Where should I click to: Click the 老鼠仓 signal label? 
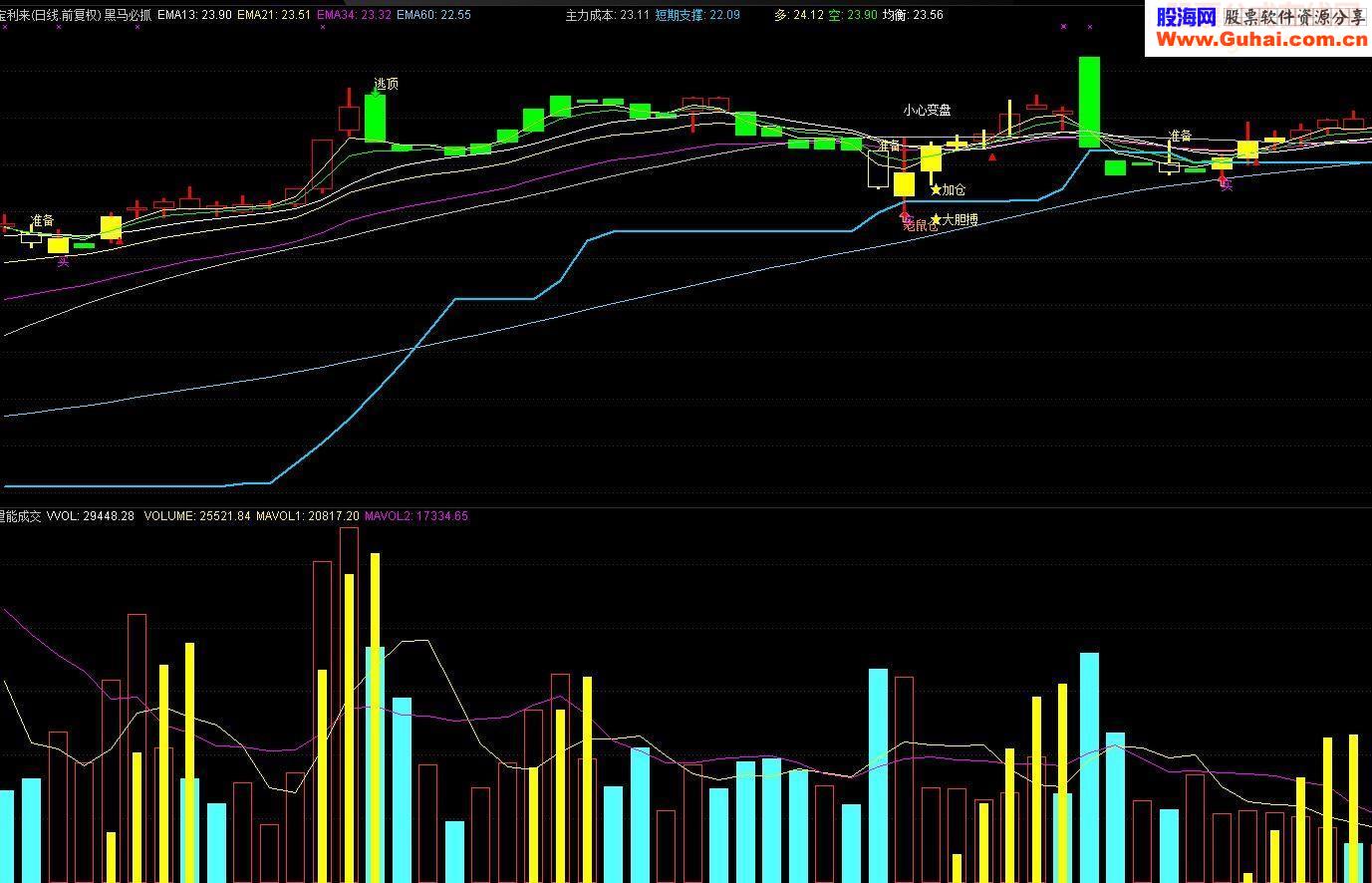click(920, 225)
